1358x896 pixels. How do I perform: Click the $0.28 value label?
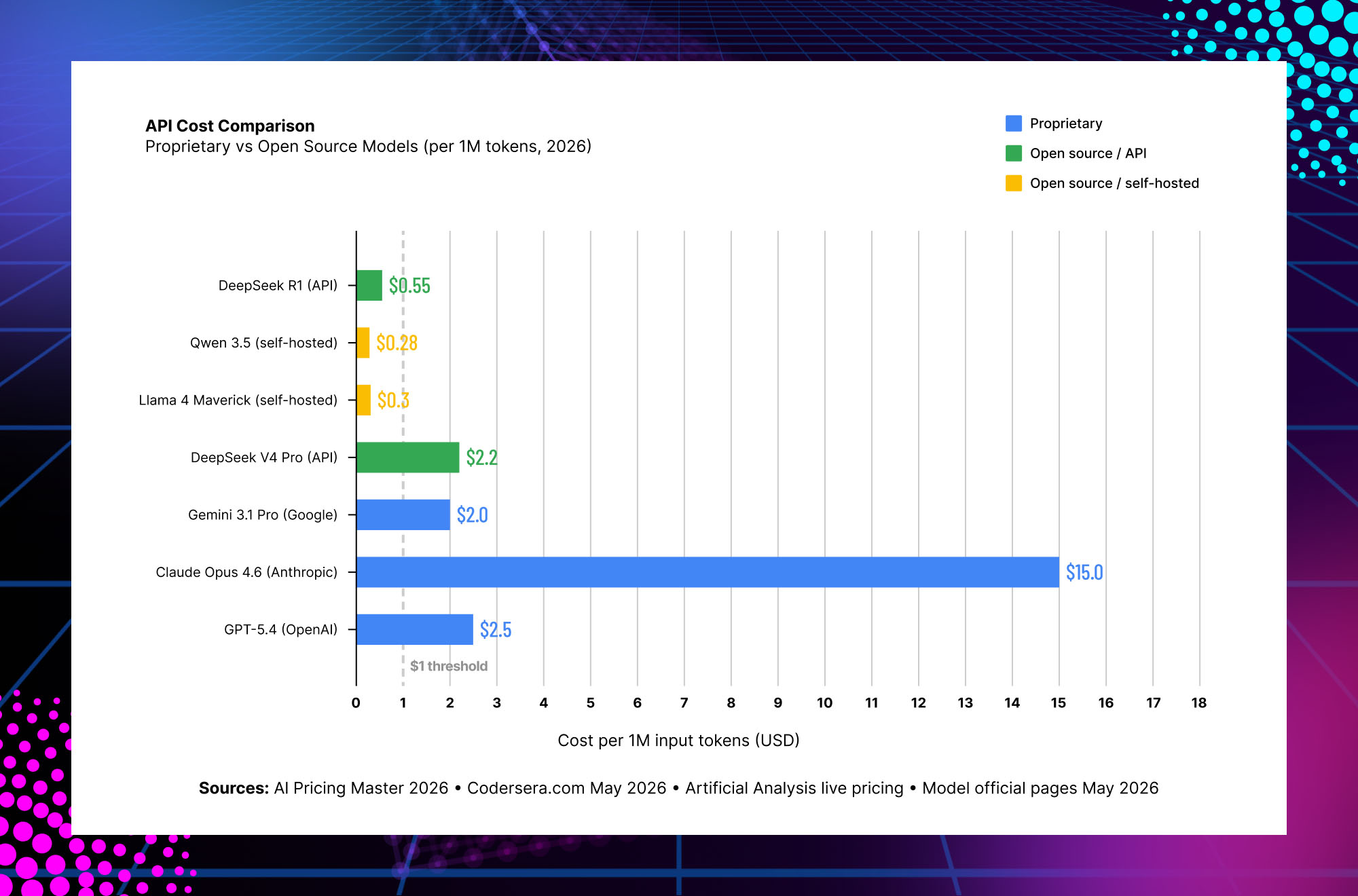pyautogui.click(x=397, y=343)
